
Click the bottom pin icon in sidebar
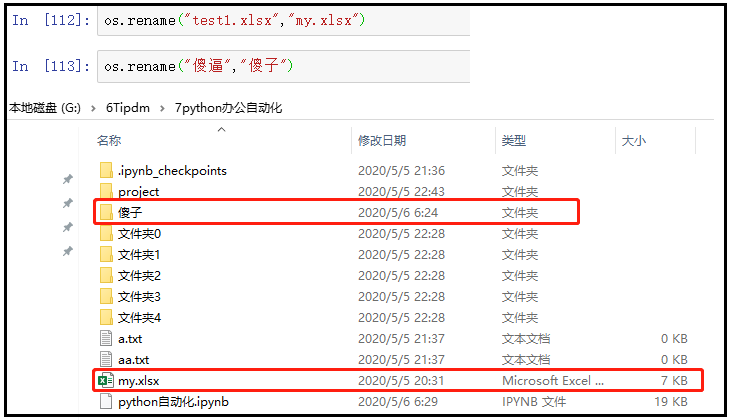[68, 251]
